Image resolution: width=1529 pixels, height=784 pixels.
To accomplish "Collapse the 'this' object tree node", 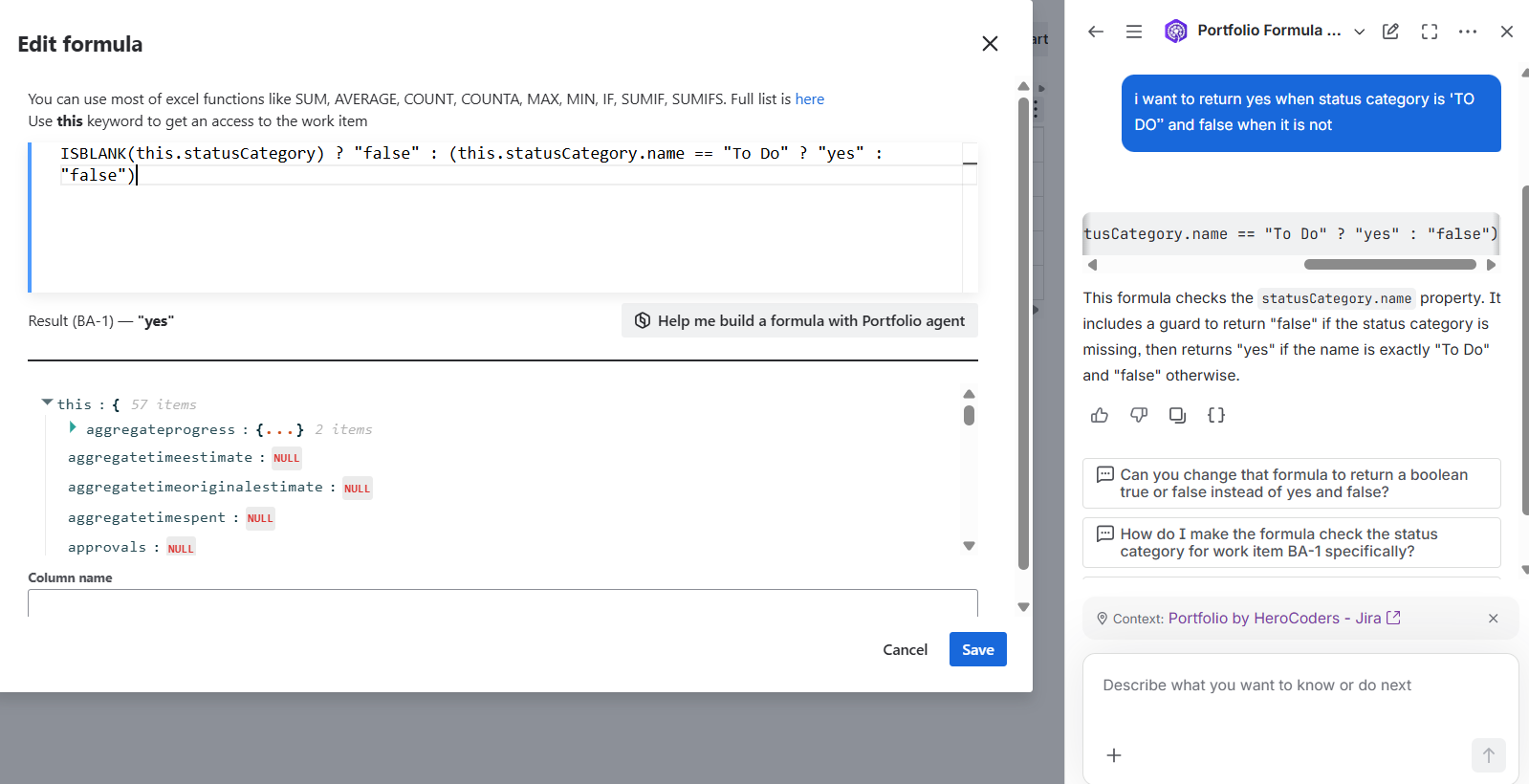I will tap(47, 403).
